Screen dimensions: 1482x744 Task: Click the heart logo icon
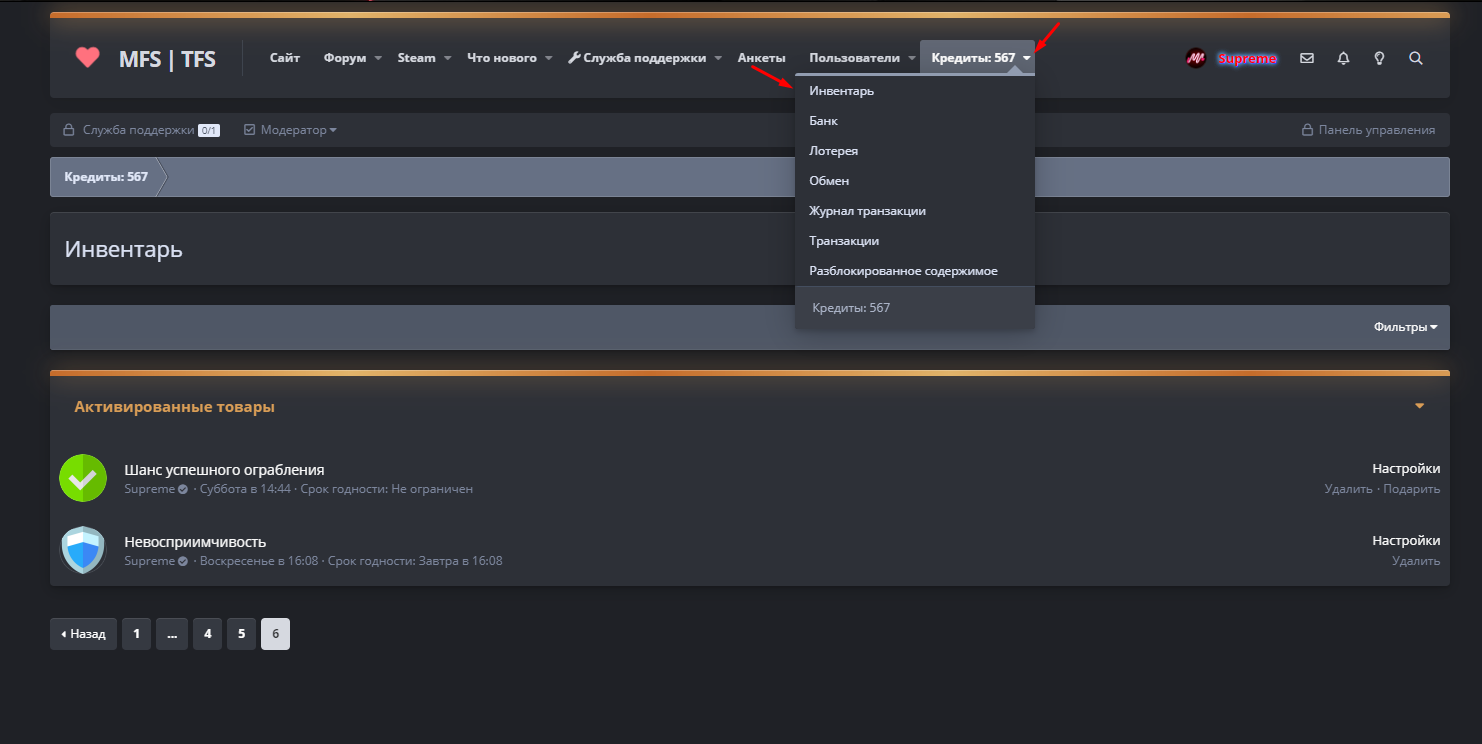click(88, 58)
